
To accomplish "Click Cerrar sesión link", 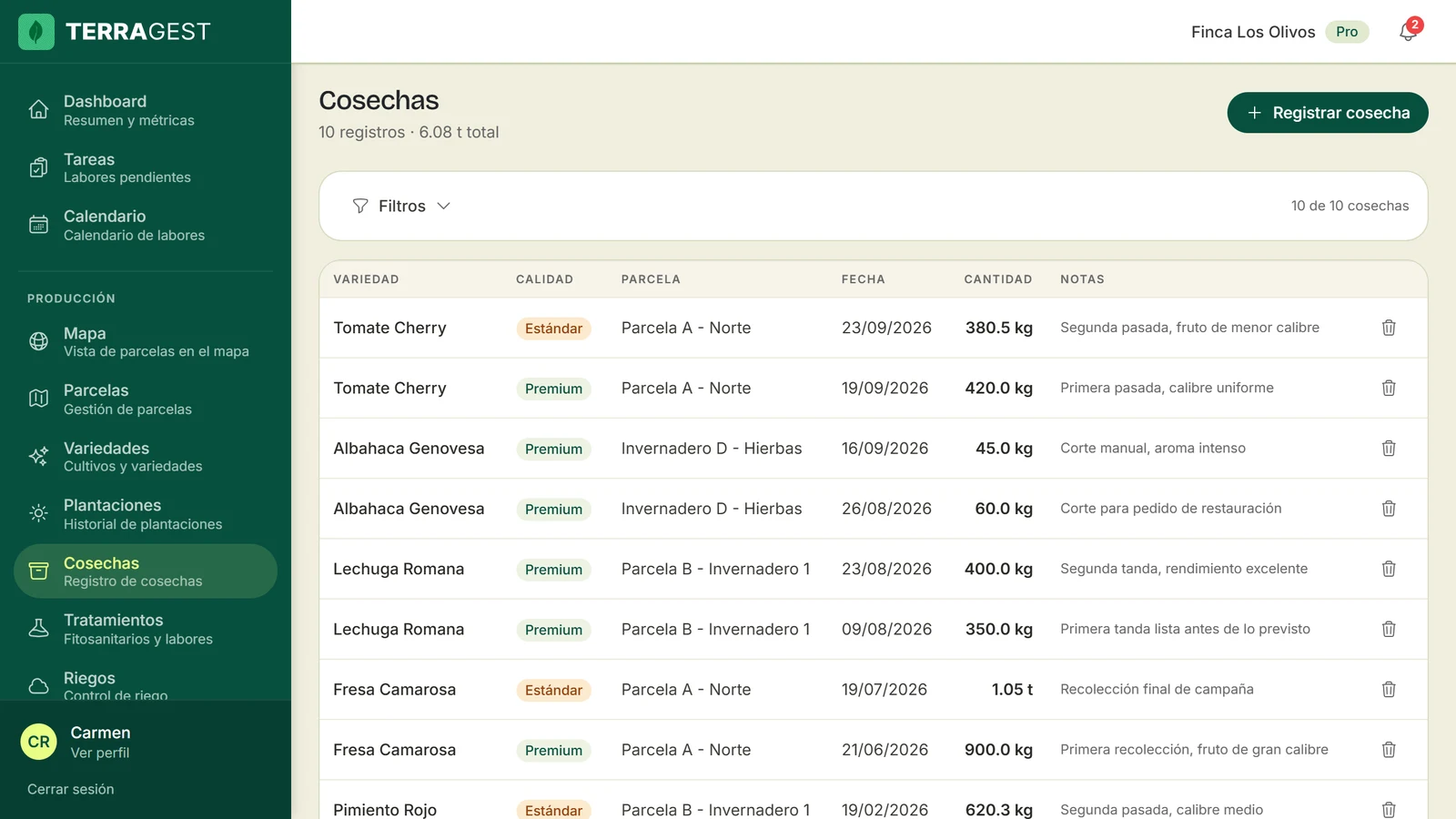I will pyautogui.click(x=71, y=789).
